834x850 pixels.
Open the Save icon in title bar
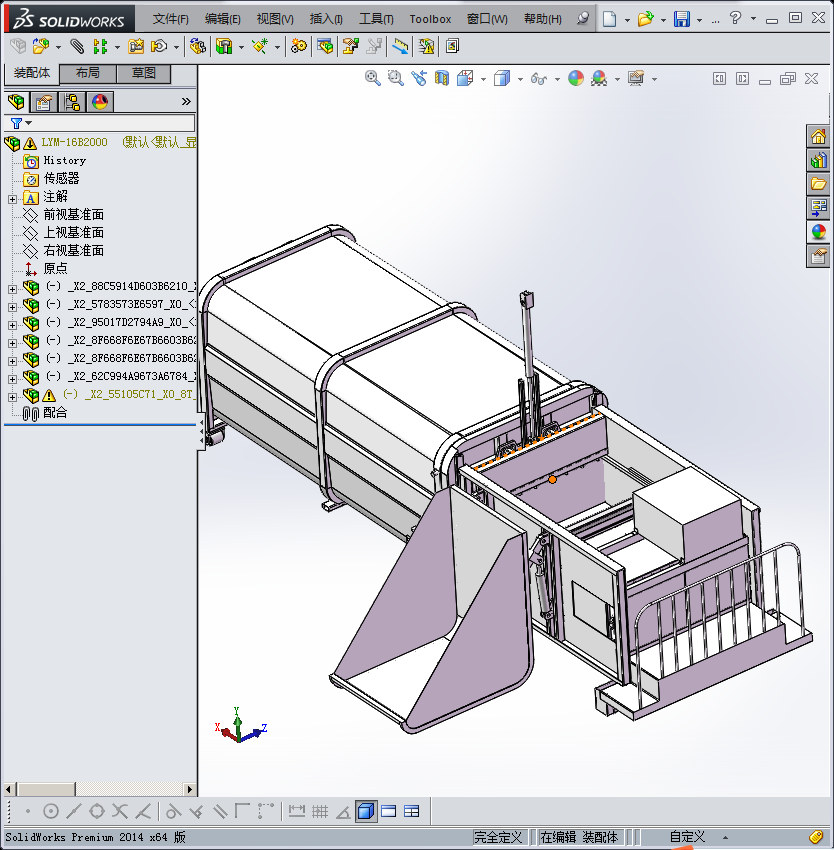(681, 19)
